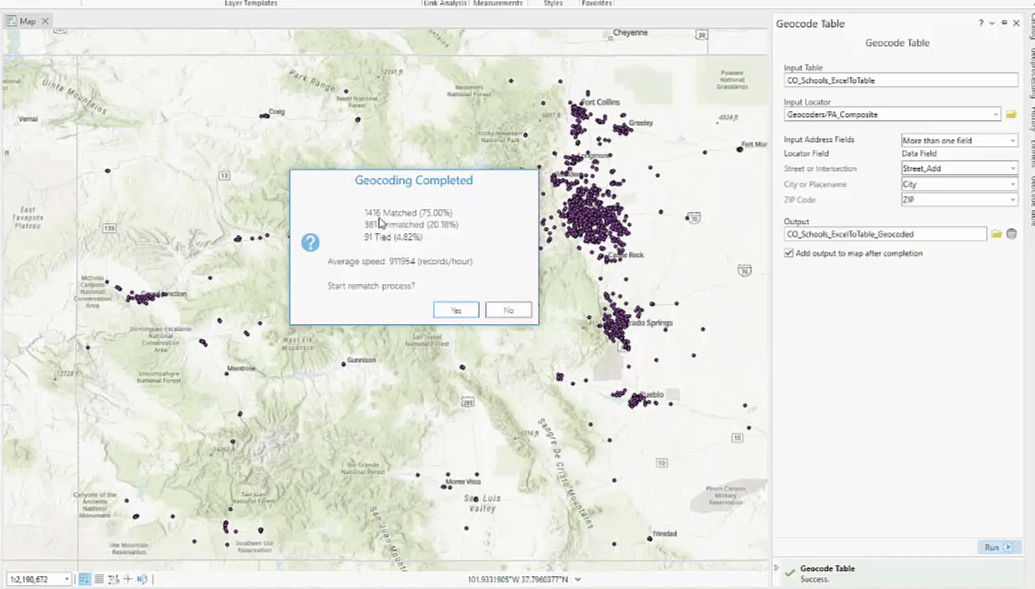Click inside the Input Table field
Screen dimensions: 1035x589
(898, 79)
